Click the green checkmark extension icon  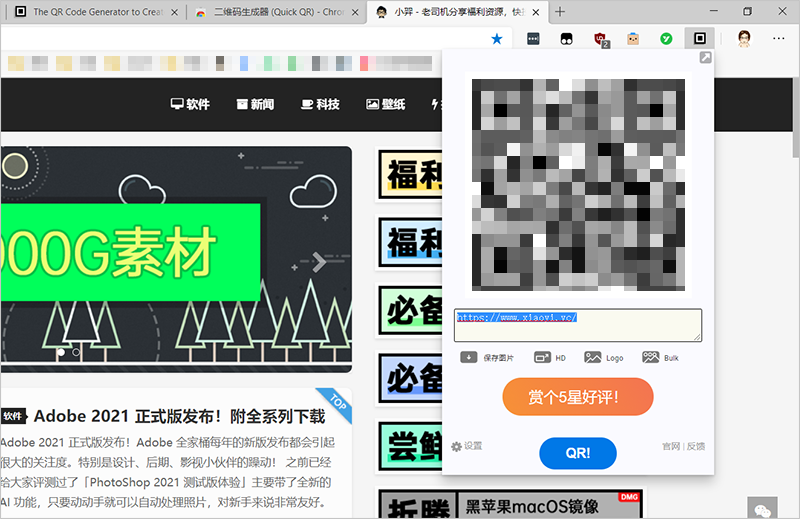point(666,39)
